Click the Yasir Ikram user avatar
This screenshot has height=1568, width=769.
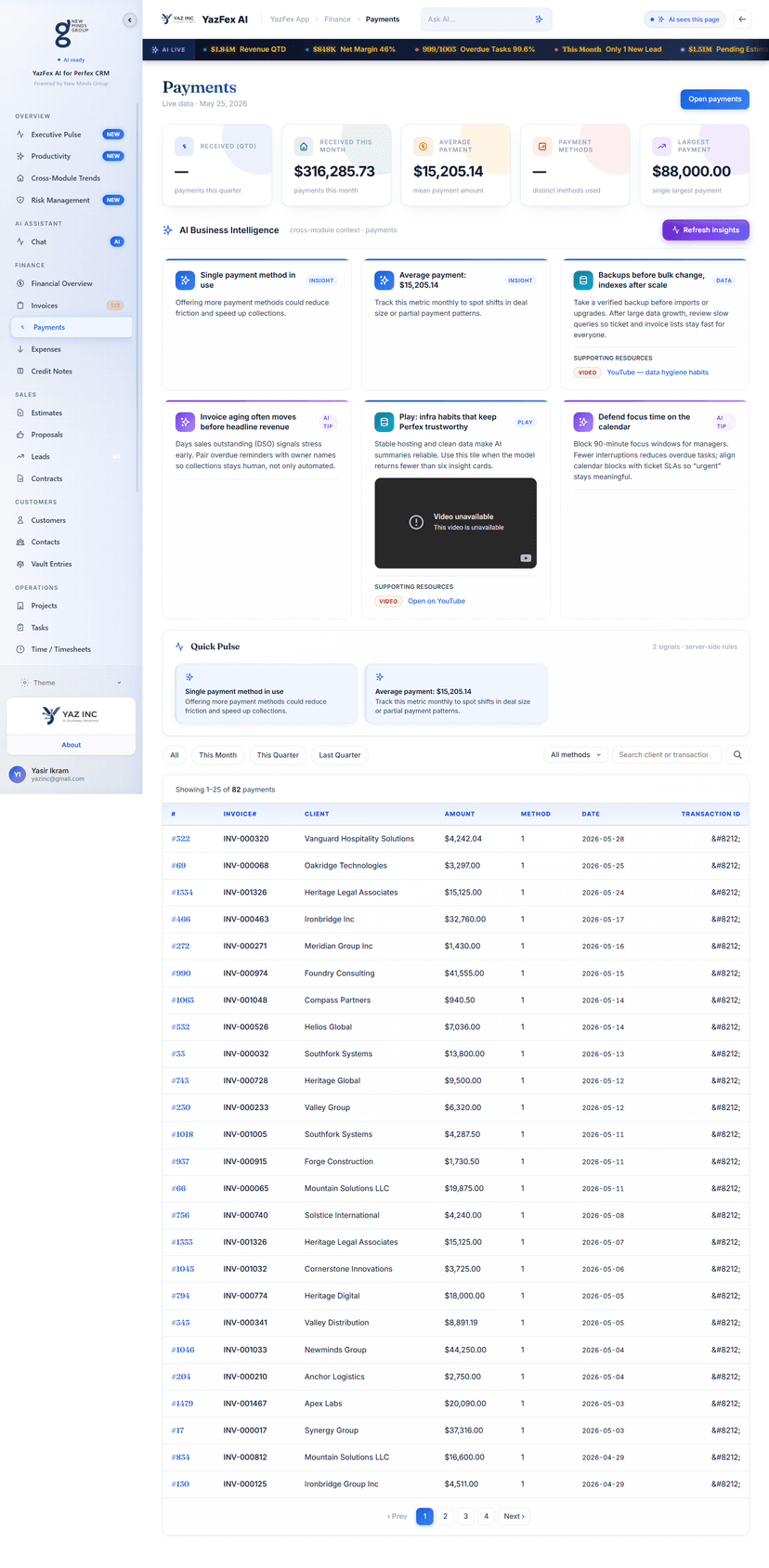tap(17, 775)
